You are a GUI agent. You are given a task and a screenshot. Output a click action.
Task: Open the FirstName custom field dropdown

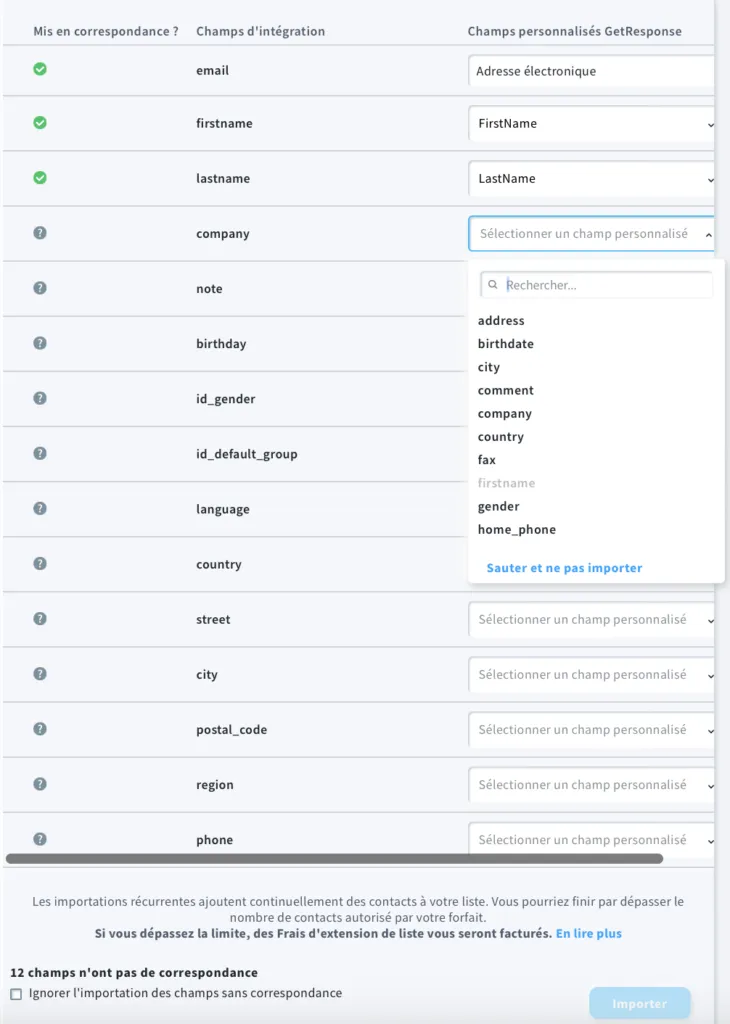pos(591,123)
